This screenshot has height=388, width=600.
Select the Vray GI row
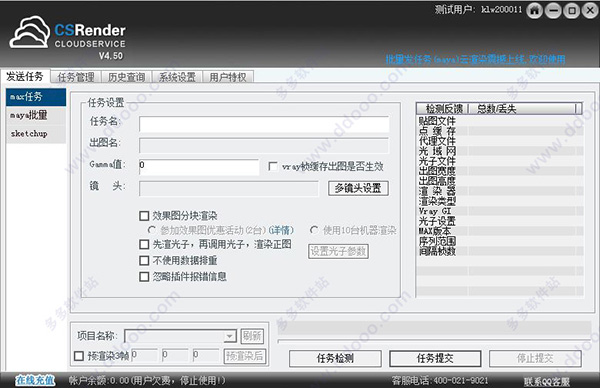coord(500,211)
